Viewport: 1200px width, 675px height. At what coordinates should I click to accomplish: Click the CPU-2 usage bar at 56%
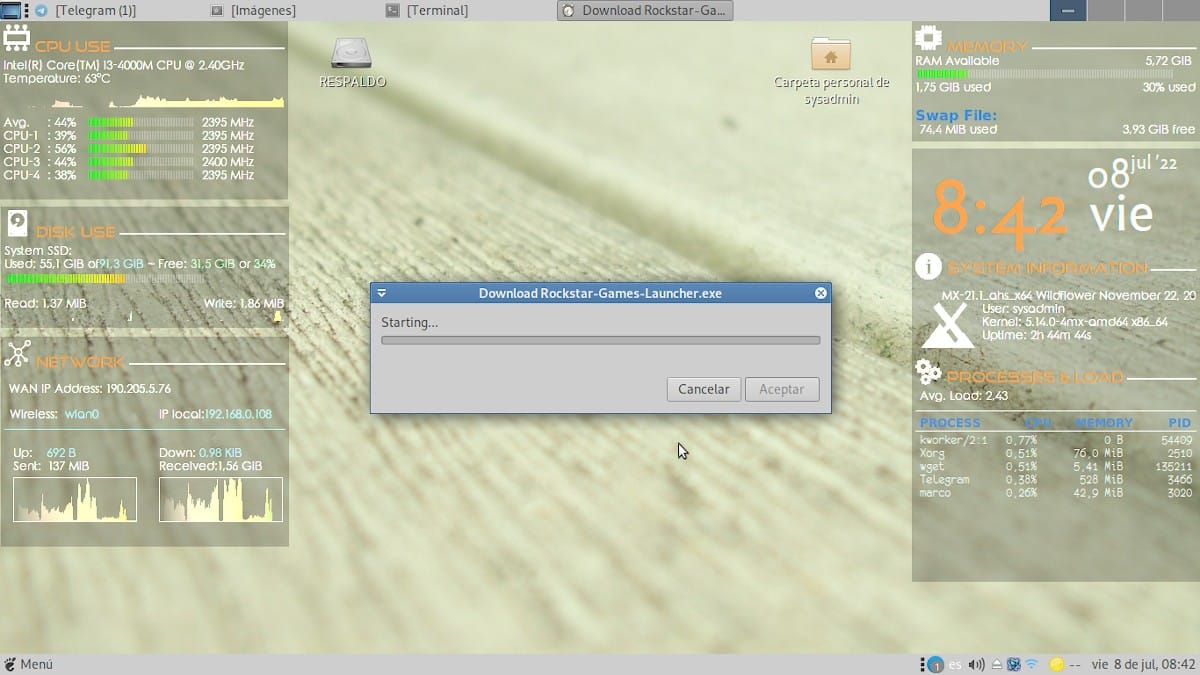click(140, 148)
